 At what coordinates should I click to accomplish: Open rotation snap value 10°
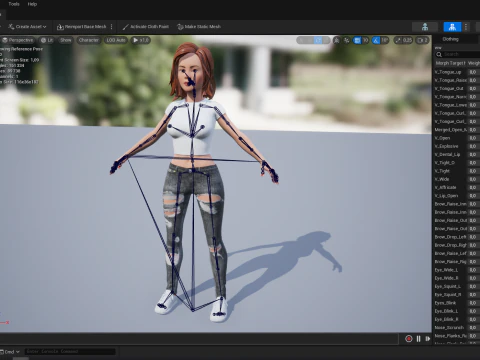click(385, 40)
